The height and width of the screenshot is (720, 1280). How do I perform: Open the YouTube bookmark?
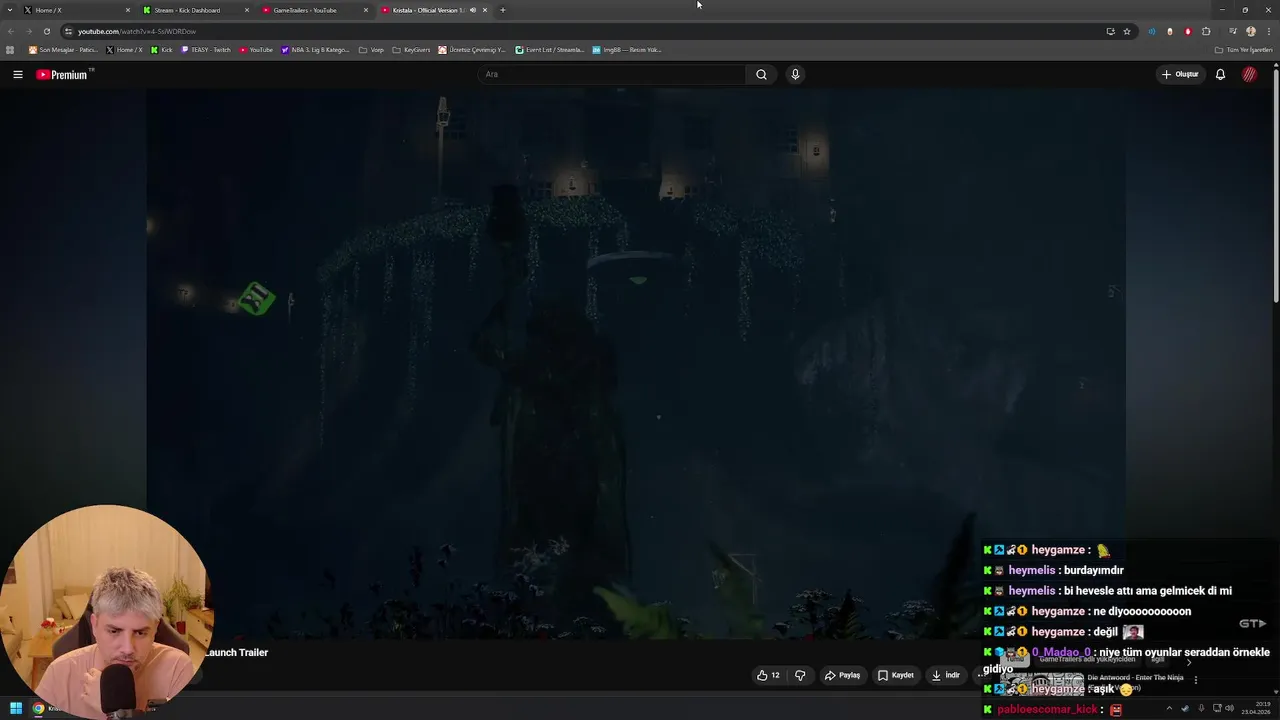point(256,49)
